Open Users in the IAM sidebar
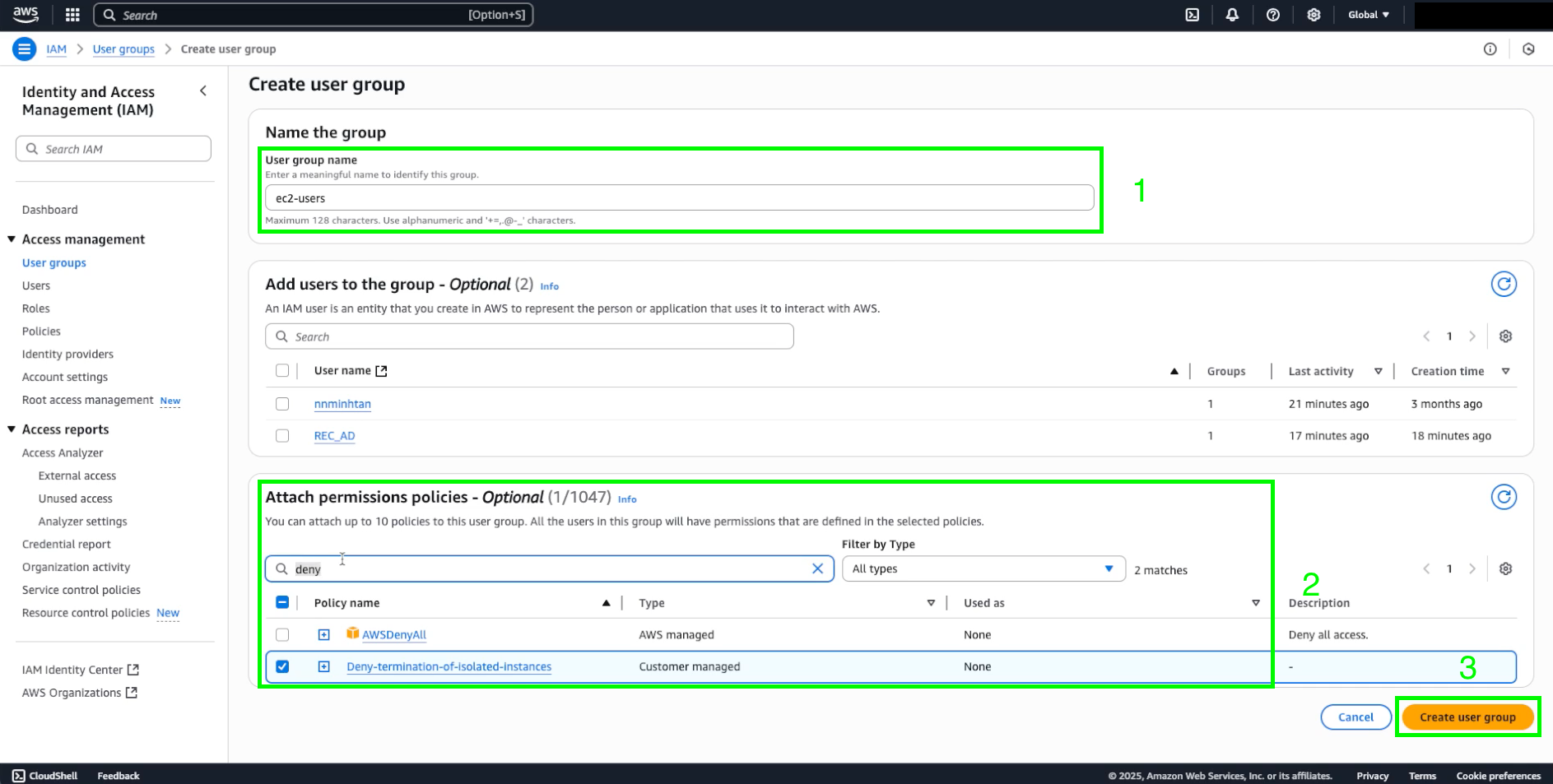Image resolution: width=1553 pixels, height=784 pixels. [36, 285]
